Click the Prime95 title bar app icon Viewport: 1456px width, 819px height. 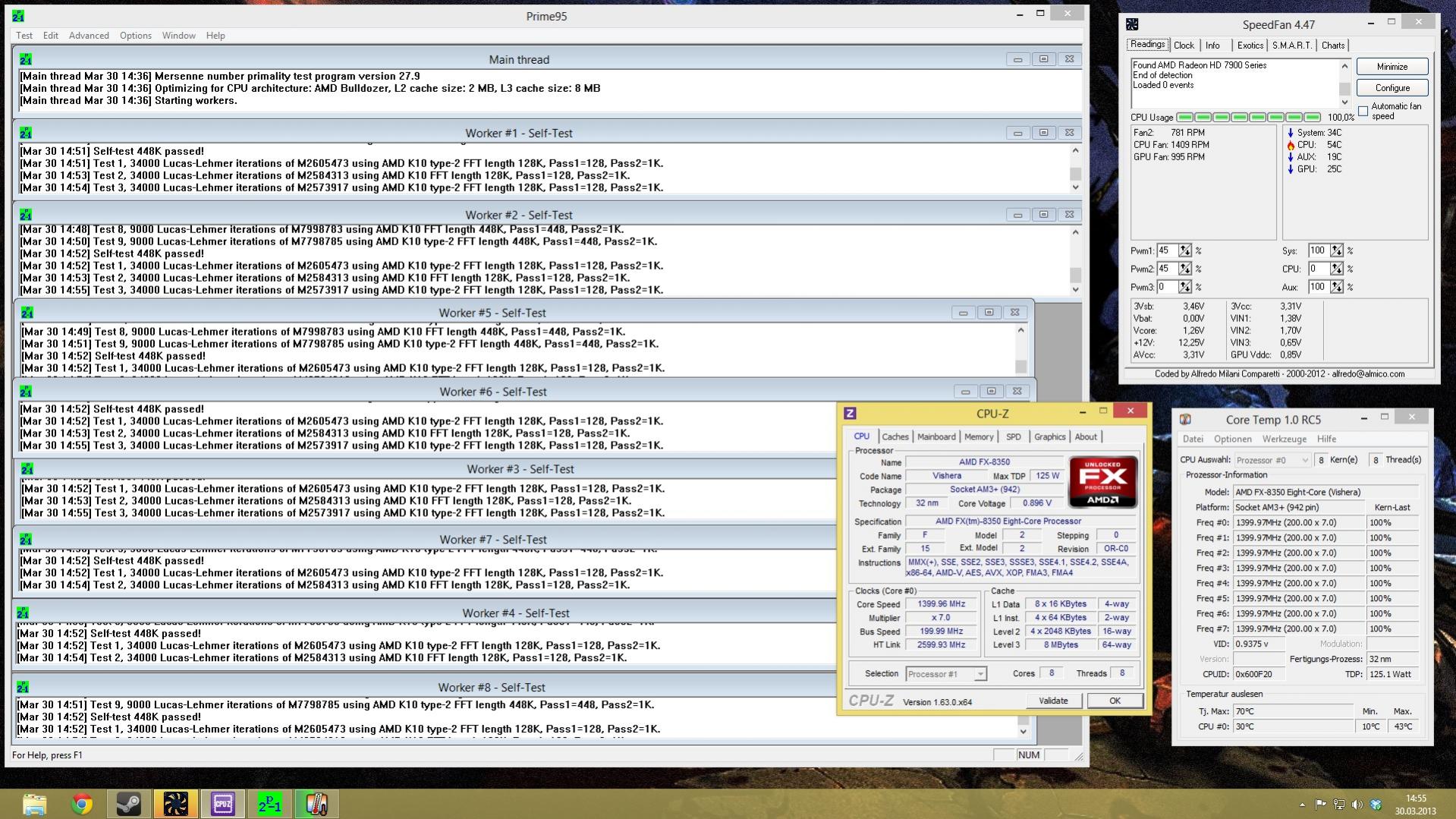[x=18, y=16]
